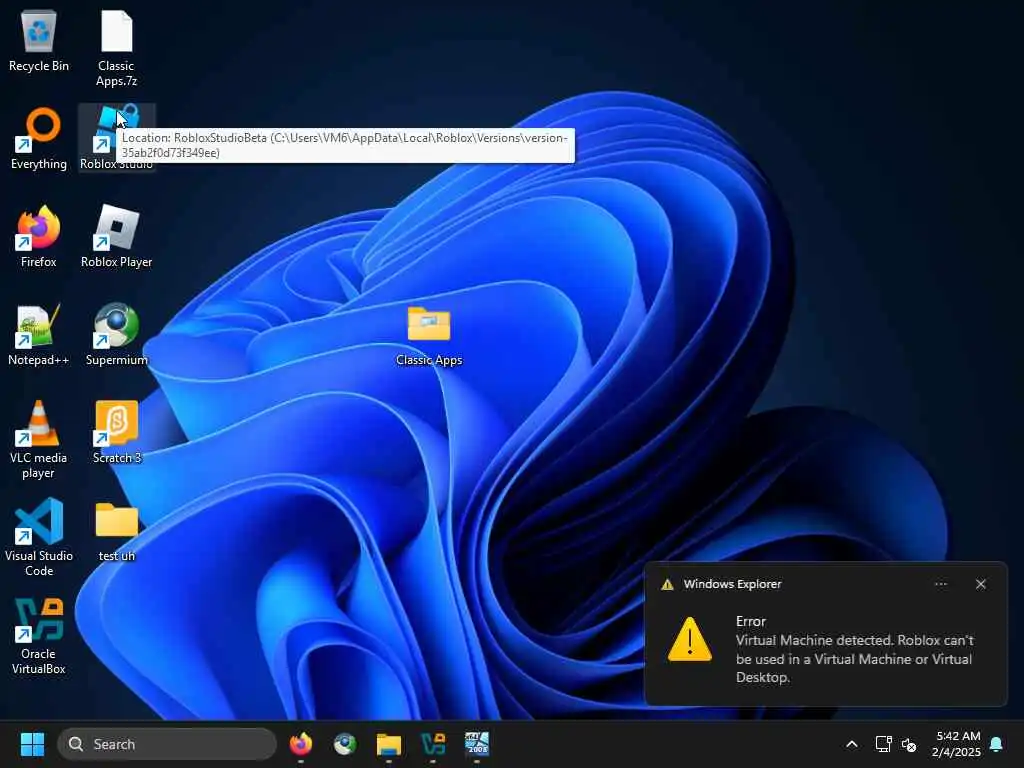Select the Notepad++ desktop shortcut

point(39,334)
